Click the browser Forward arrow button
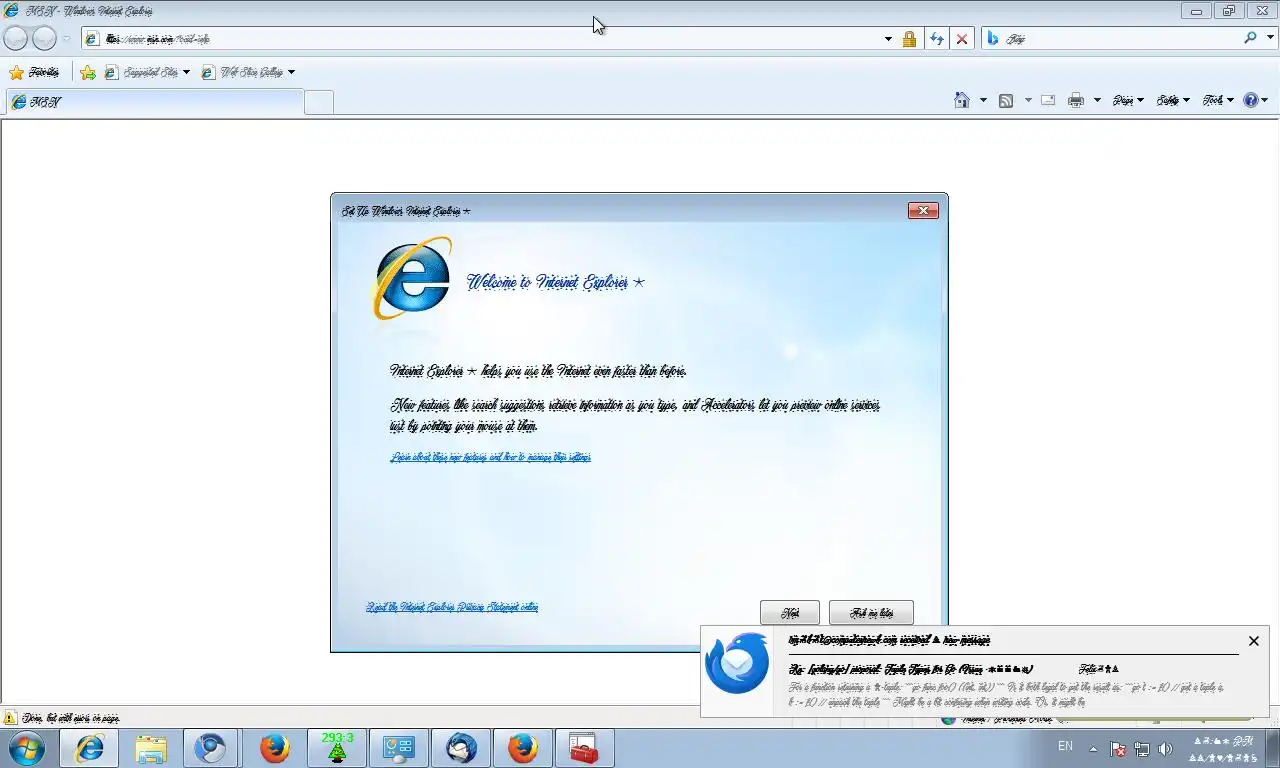Image resolution: width=1280 pixels, height=768 pixels. (x=44, y=38)
